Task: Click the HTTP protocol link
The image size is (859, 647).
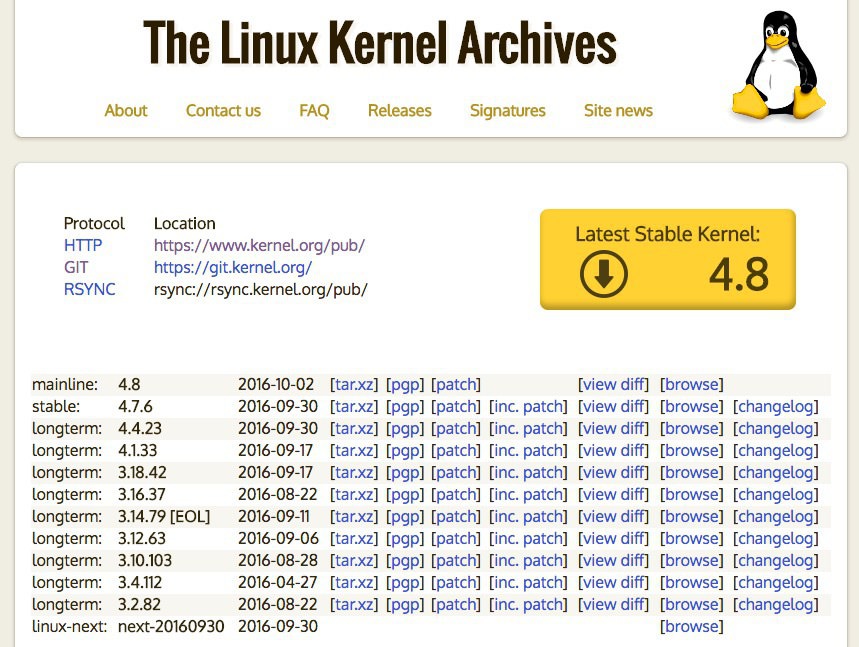Action: coord(83,245)
